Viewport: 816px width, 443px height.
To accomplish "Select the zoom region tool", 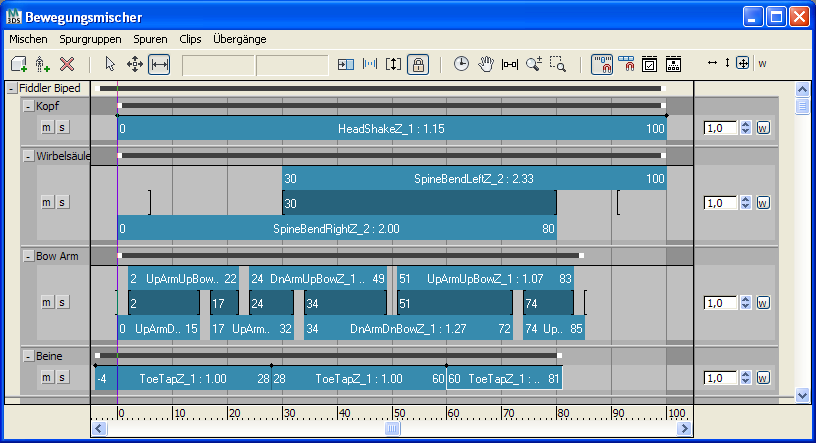I will coord(558,65).
